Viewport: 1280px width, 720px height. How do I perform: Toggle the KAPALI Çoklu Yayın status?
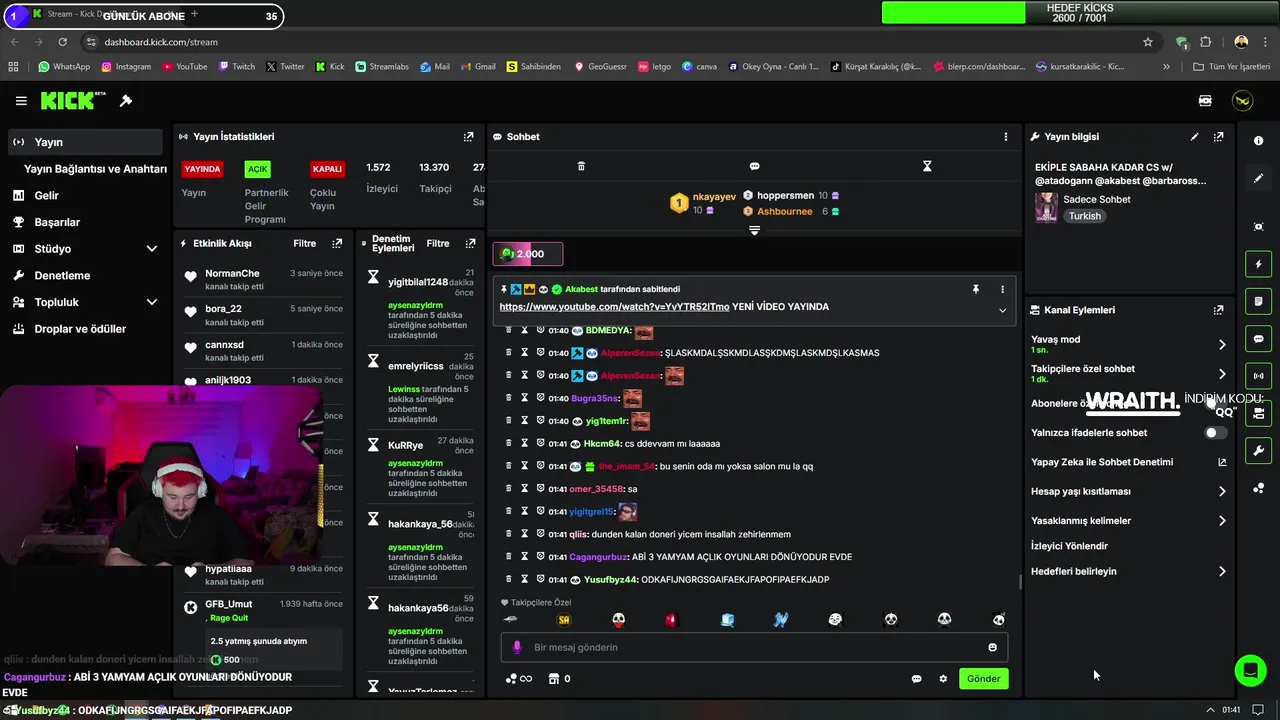pos(327,169)
